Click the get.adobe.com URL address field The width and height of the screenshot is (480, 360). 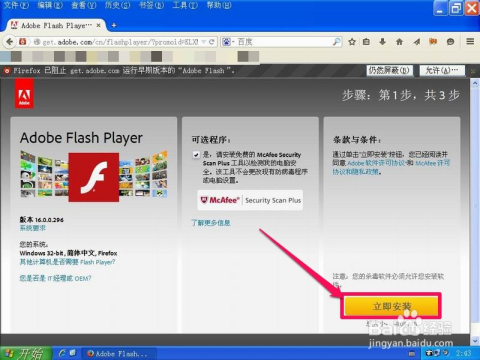120,42
